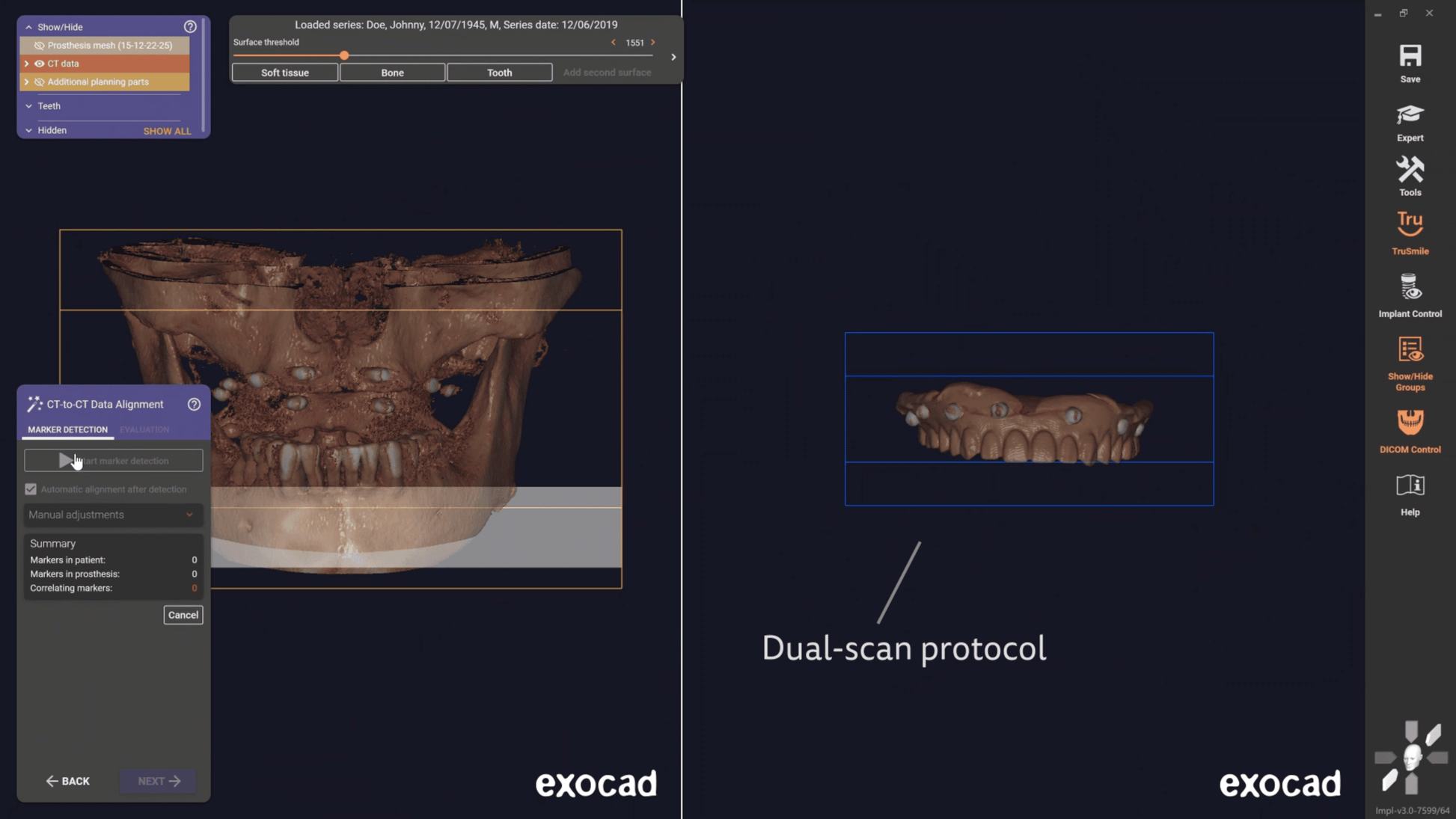The height and width of the screenshot is (819, 1456).
Task: Click the Save icon
Action: [1410, 57]
